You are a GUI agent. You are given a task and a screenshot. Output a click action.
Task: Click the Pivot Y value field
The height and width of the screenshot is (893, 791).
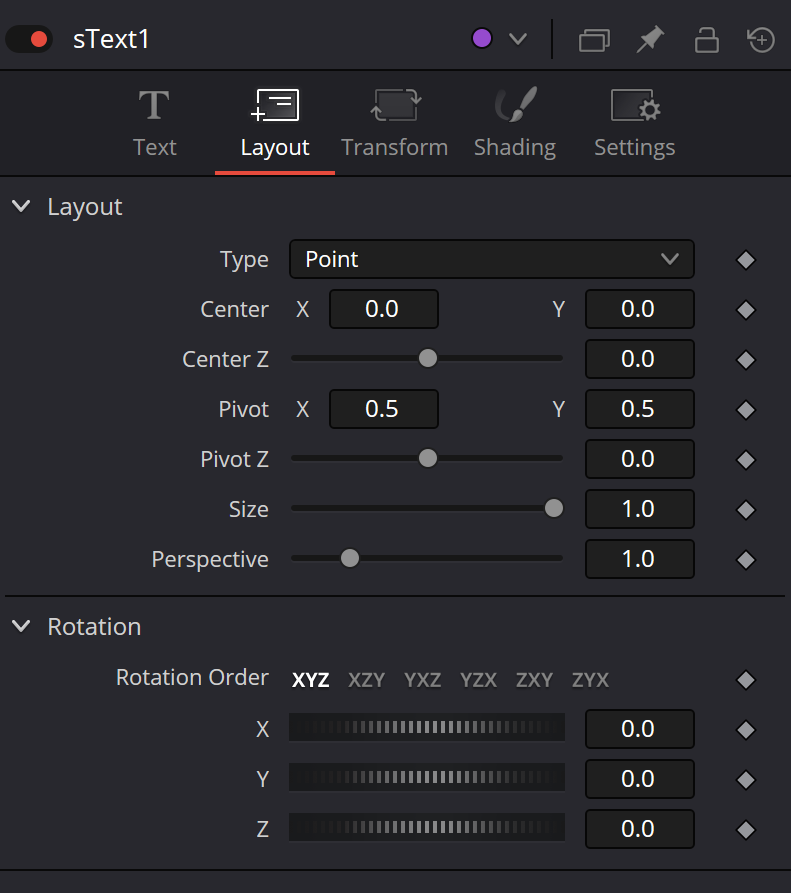pos(640,409)
